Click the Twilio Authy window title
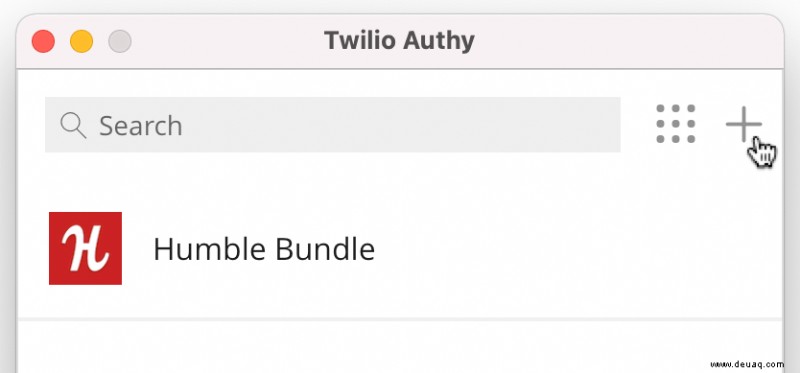The height and width of the screenshot is (373, 800). 399,40
